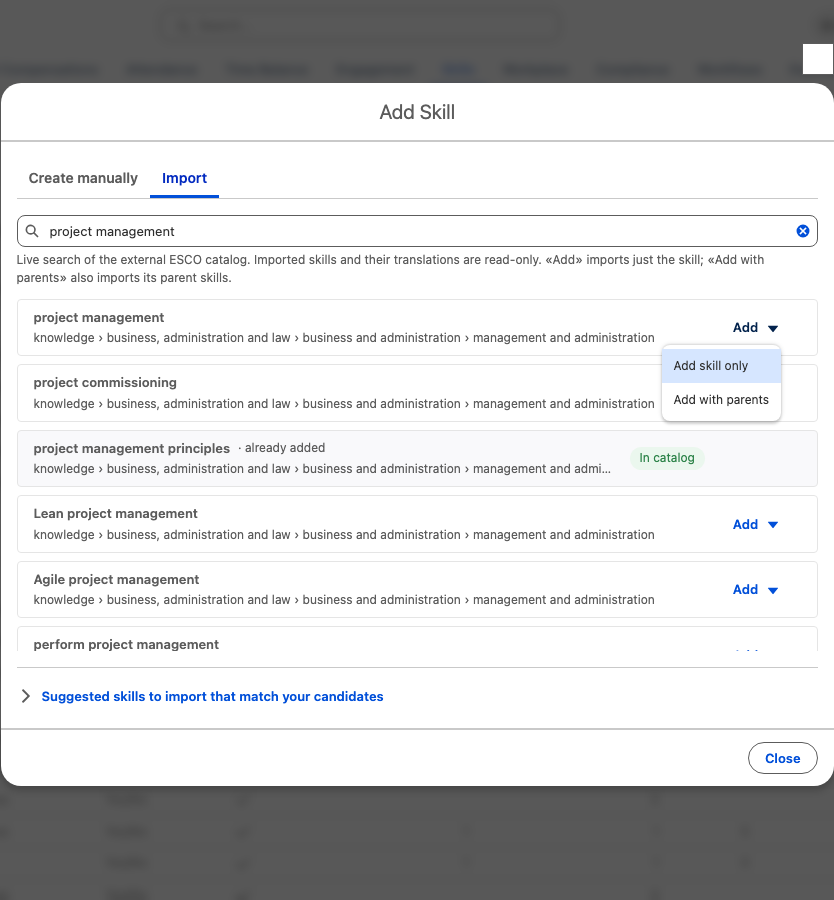Click the project management search input
Viewport: 834px width, 900px height.
(x=417, y=231)
